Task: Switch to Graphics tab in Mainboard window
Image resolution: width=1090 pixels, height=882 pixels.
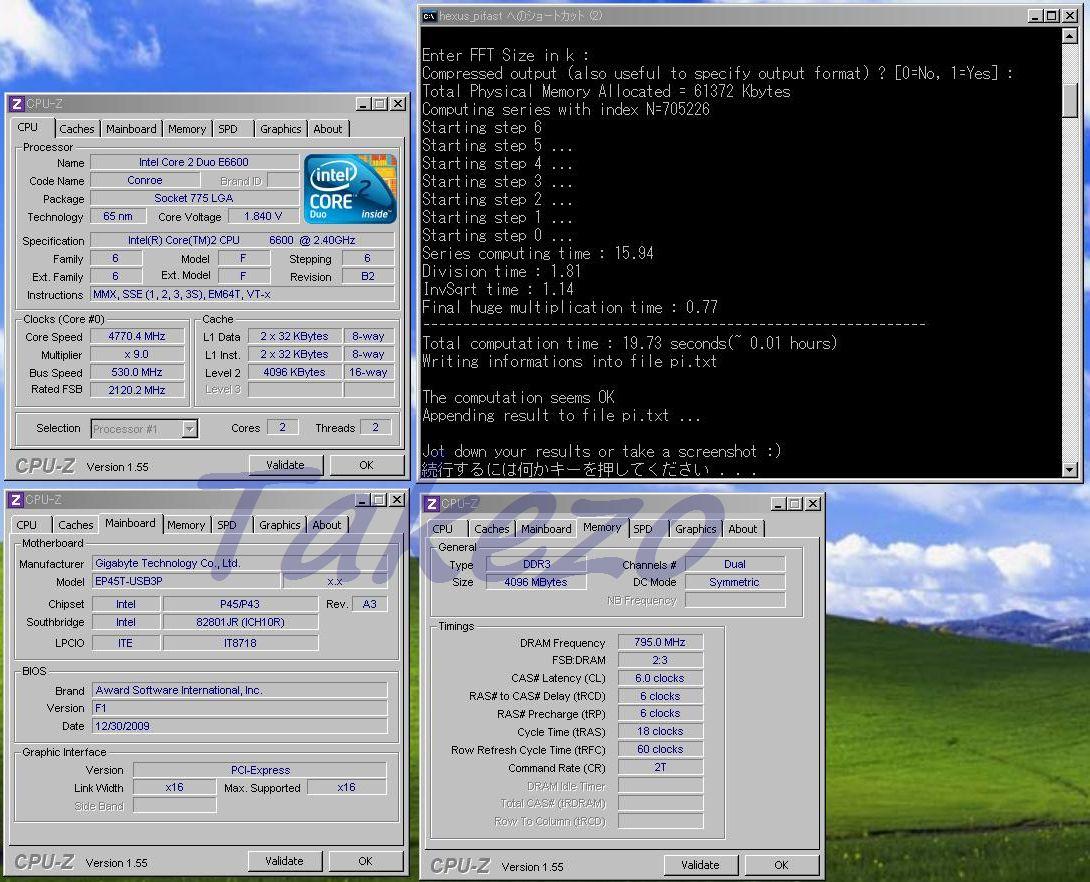Action: click(279, 525)
